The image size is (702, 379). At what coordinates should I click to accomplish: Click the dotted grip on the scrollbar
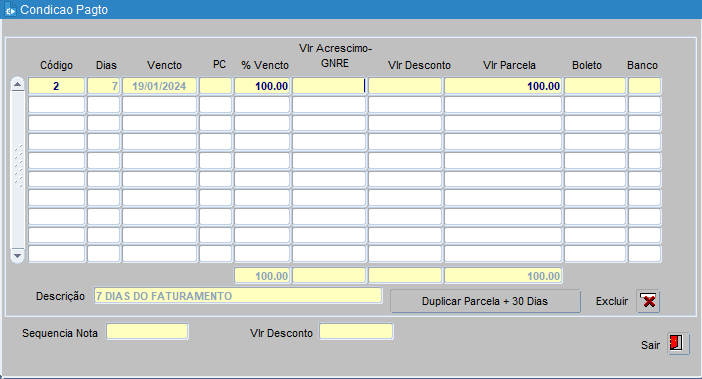pyautogui.click(x=18, y=166)
